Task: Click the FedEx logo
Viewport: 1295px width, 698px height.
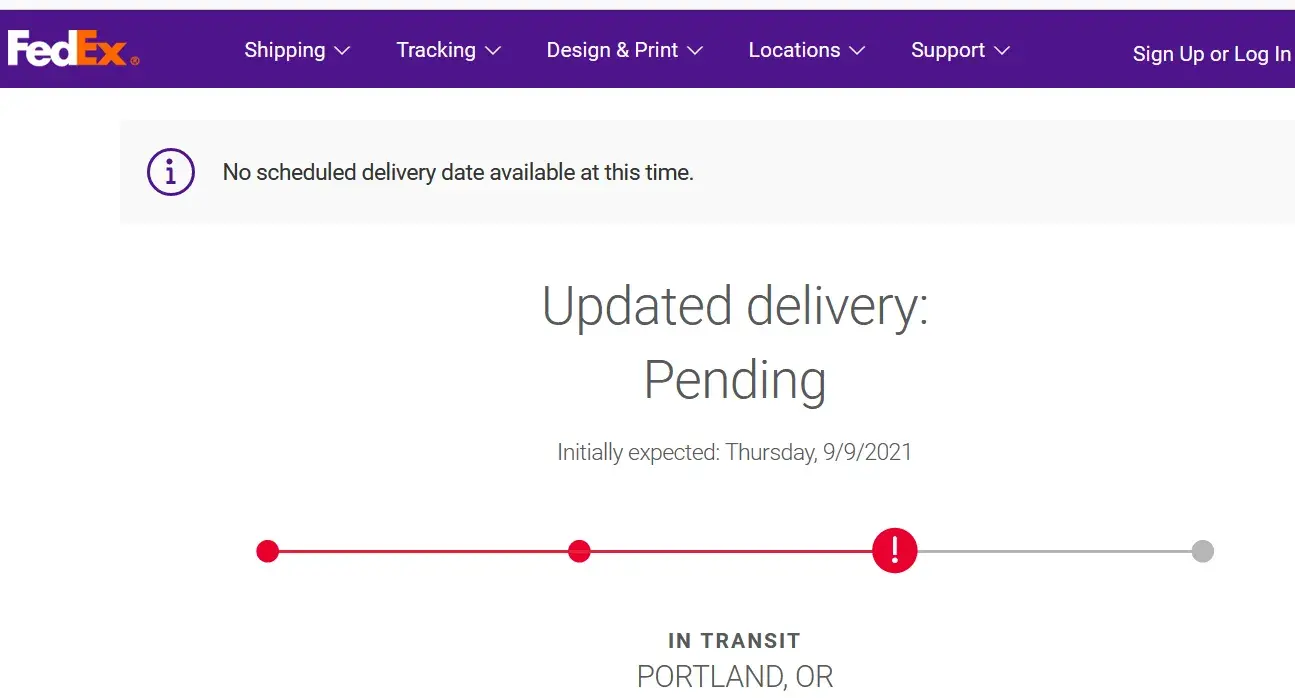Action: point(72,49)
